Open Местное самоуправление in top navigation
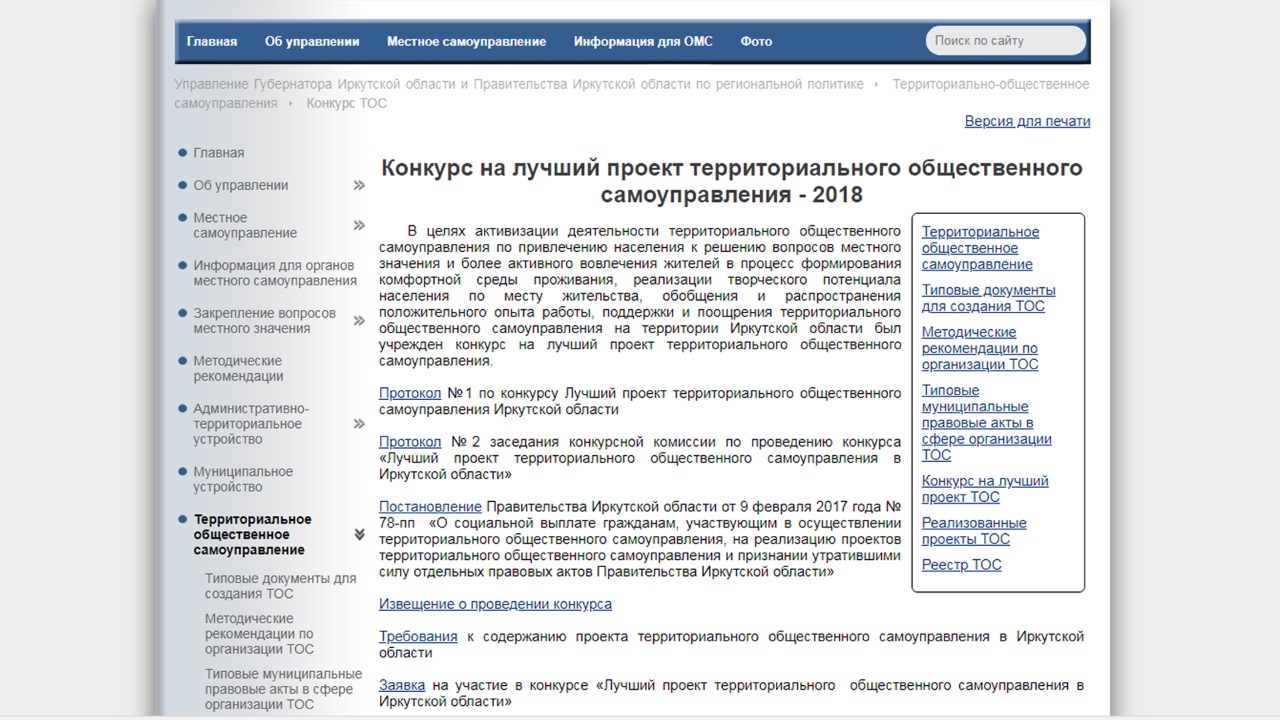1280x720 pixels. coord(466,41)
